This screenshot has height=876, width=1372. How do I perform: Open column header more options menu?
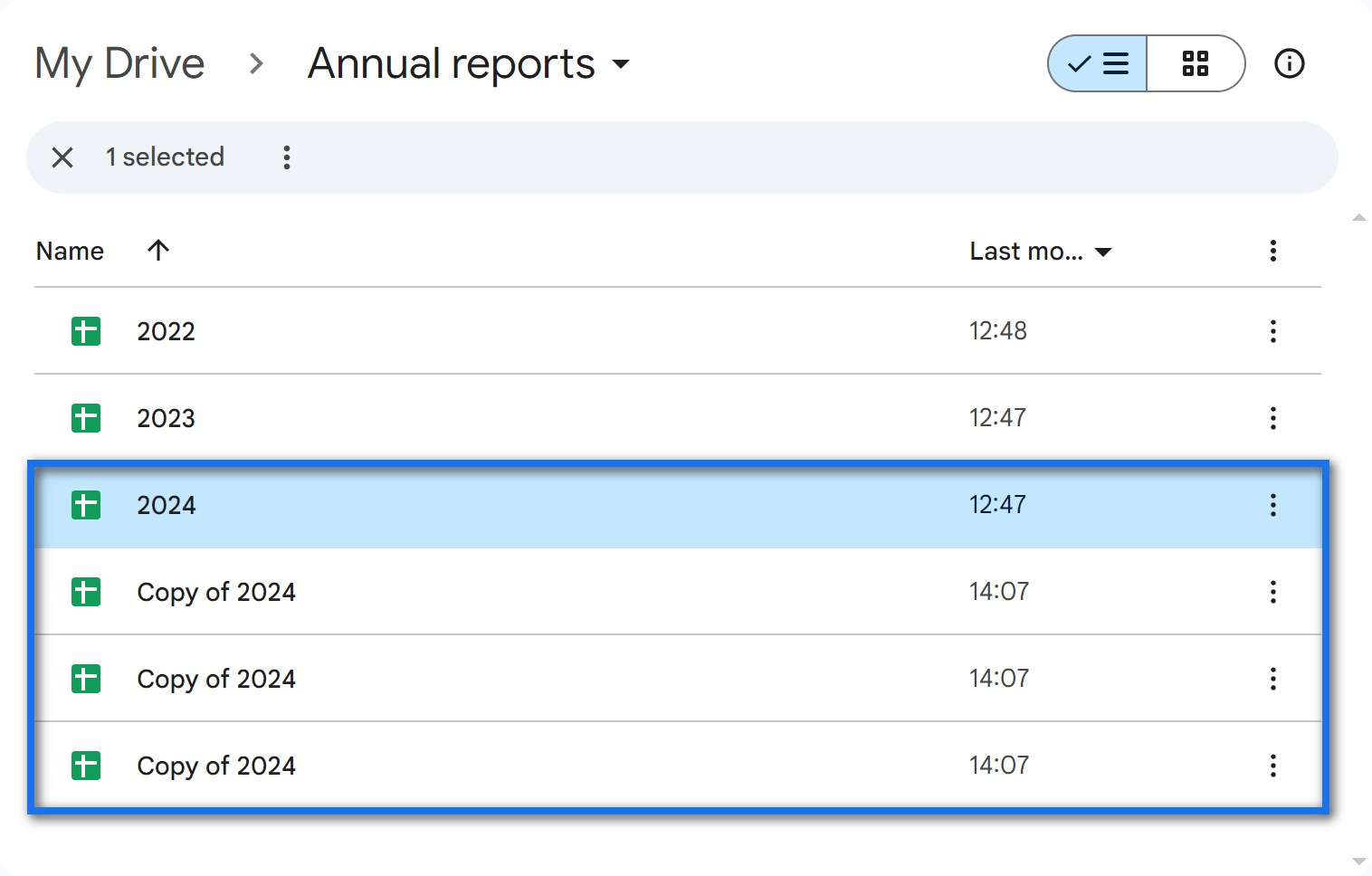pyautogui.click(x=1273, y=251)
